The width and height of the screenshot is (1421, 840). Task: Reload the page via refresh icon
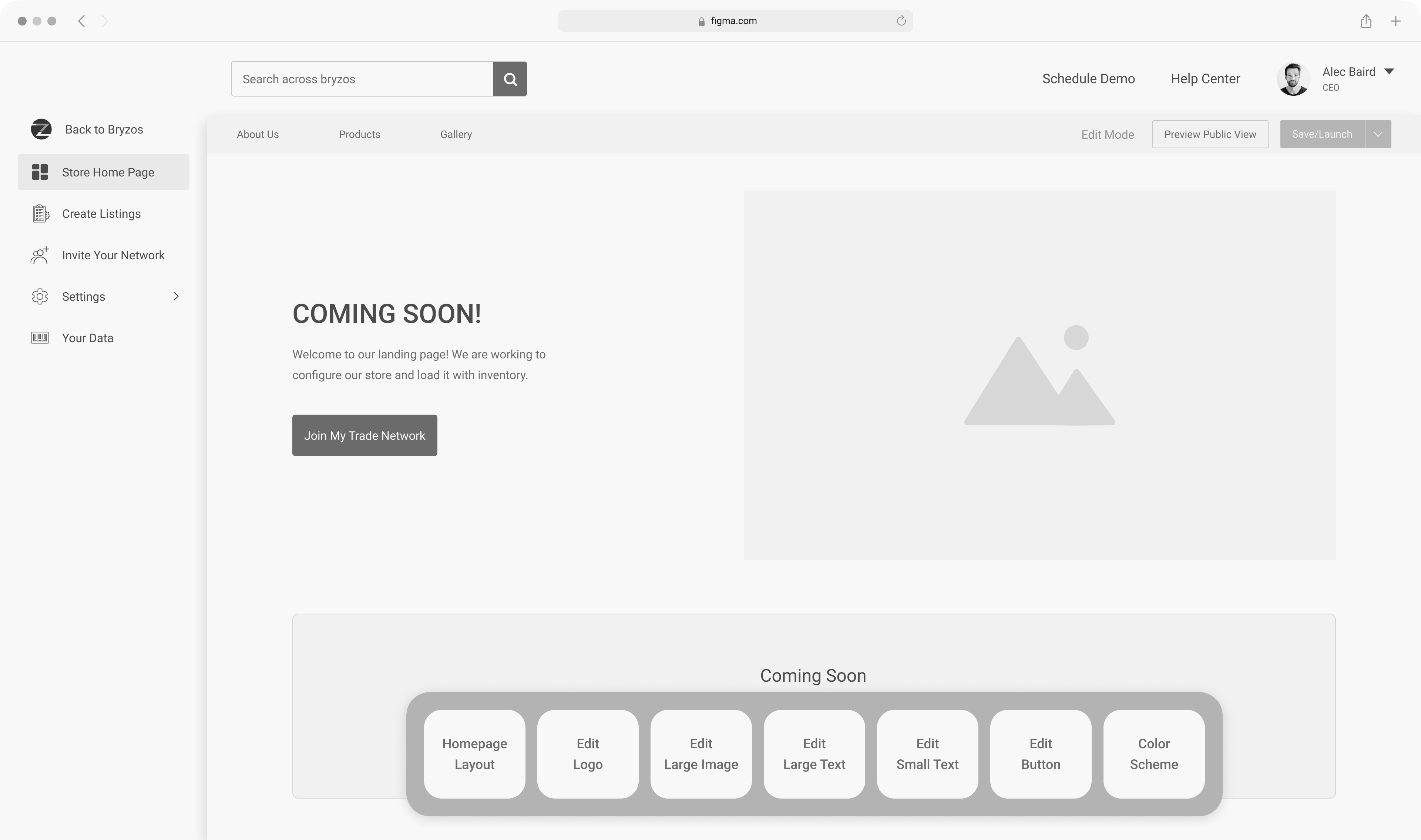click(901, 21)
